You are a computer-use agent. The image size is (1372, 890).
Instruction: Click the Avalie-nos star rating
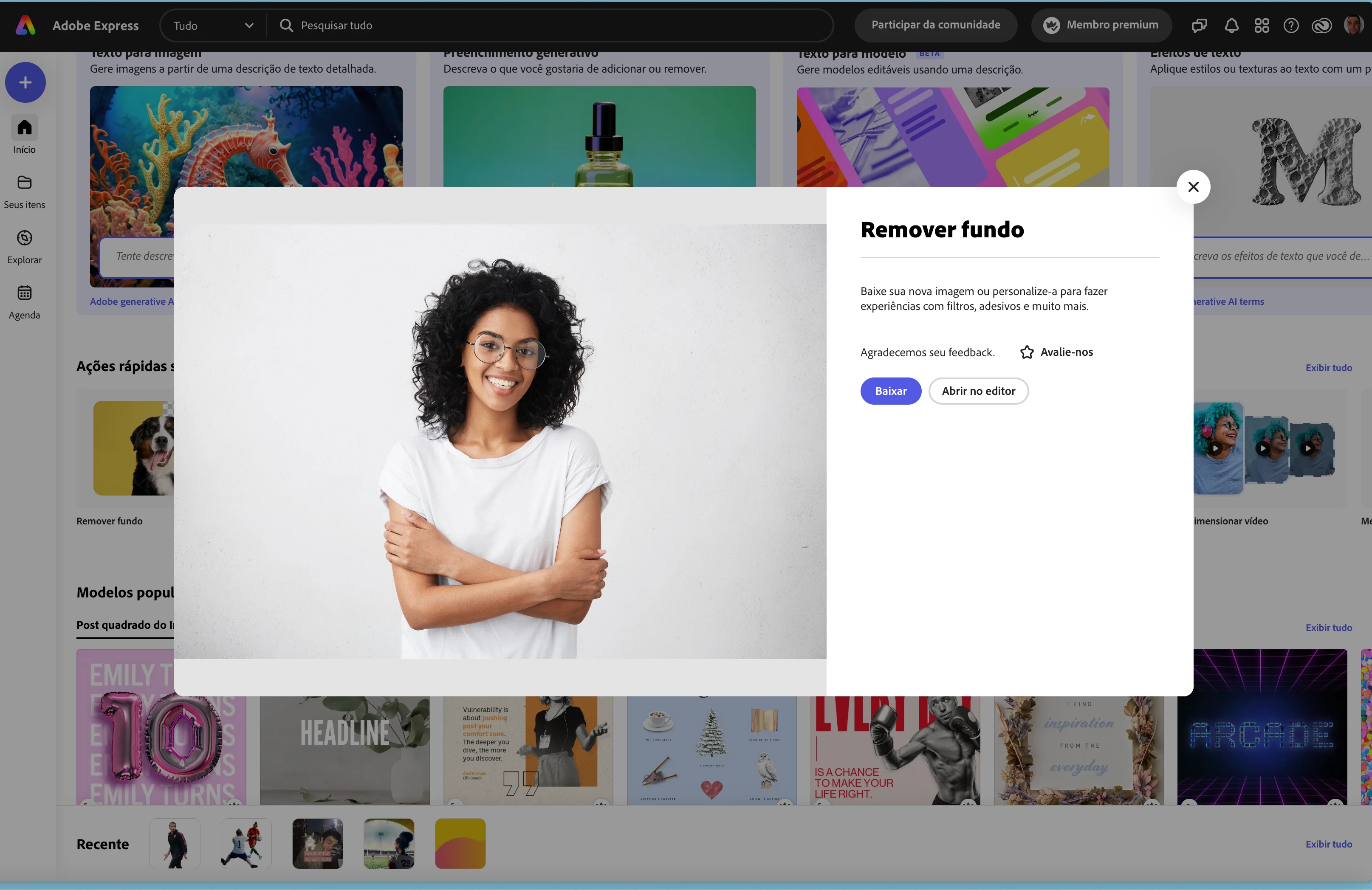coord(1056,352)
